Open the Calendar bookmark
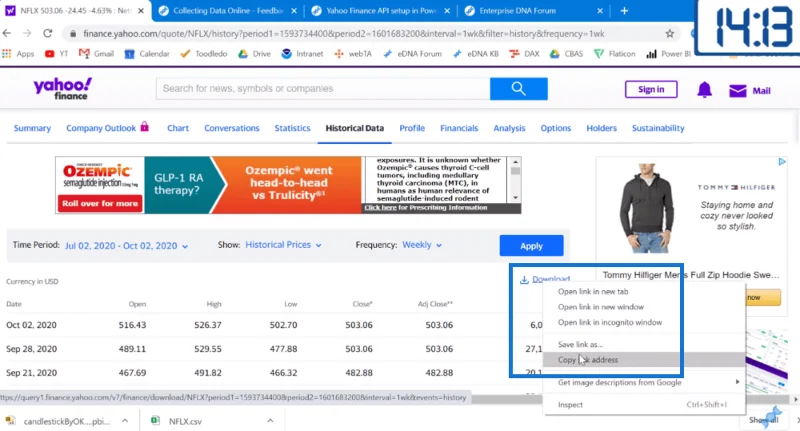The width and height of the screenshot is (800, 431). pyautogui.click(x=147, y=54)
